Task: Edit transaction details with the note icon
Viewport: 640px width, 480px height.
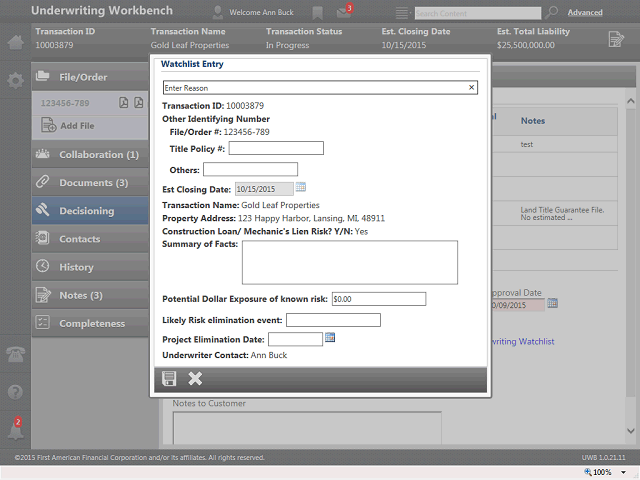Action: [x=616, y=39]
